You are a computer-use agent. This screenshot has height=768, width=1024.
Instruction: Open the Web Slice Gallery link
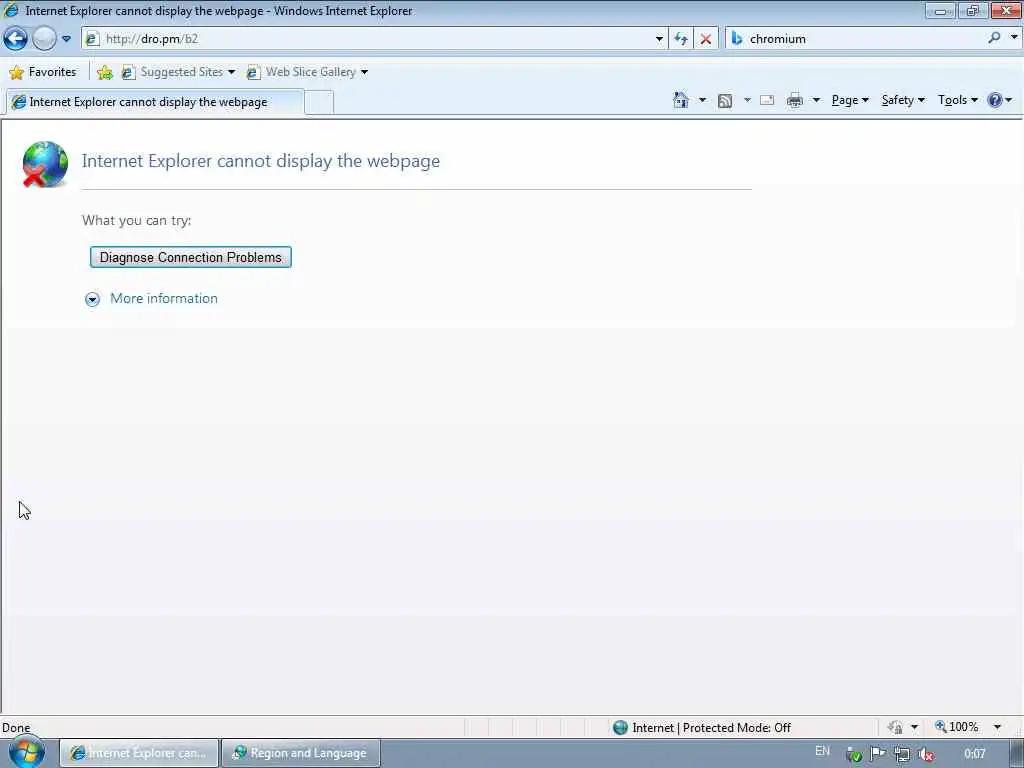301,72
